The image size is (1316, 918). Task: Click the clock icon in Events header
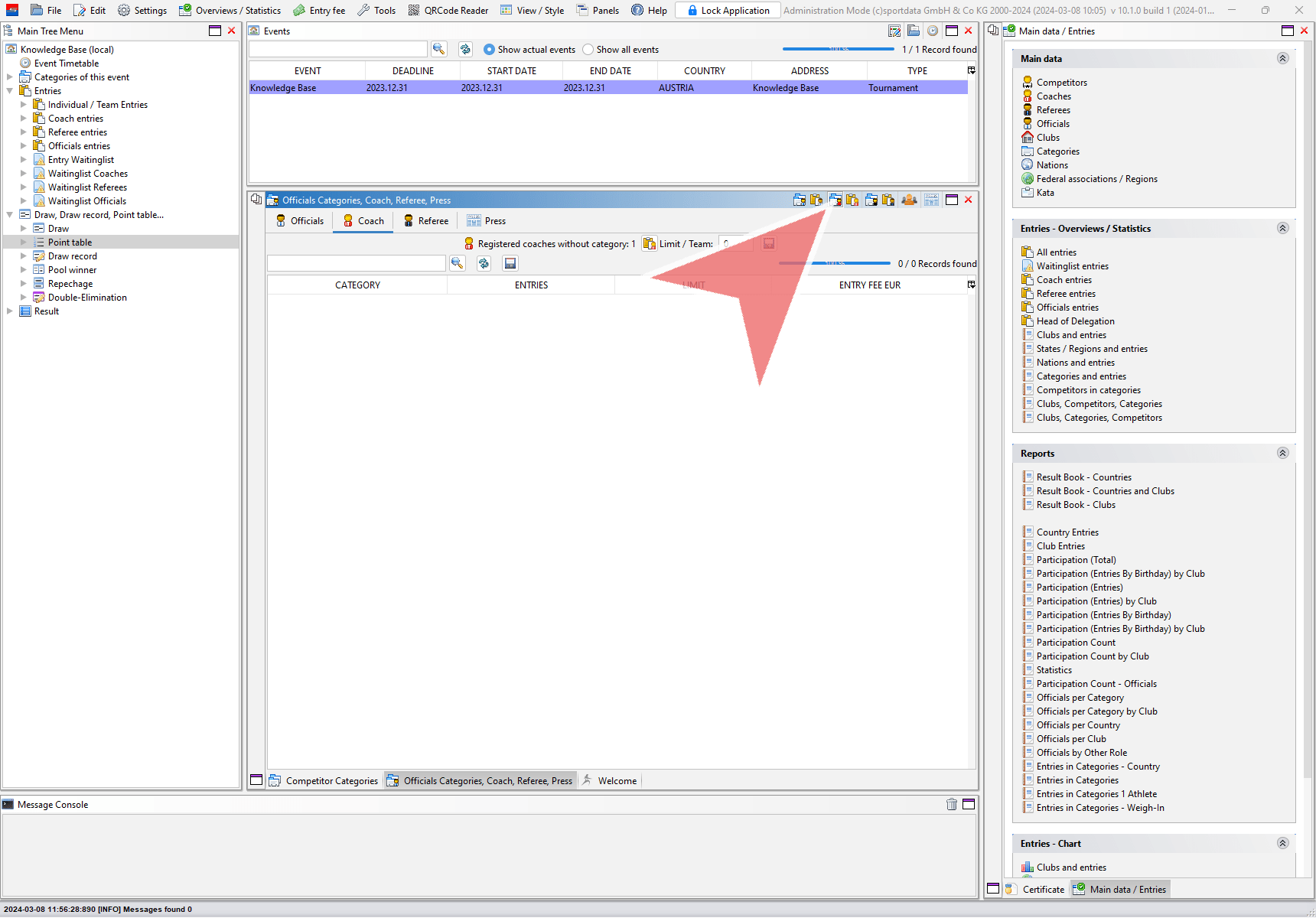point(932,31)
